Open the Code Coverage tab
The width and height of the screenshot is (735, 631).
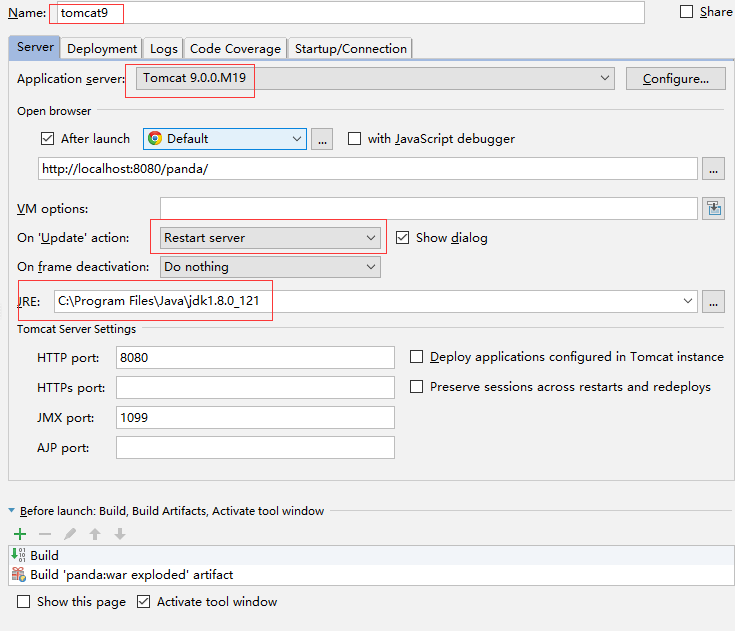pos(235,49)
